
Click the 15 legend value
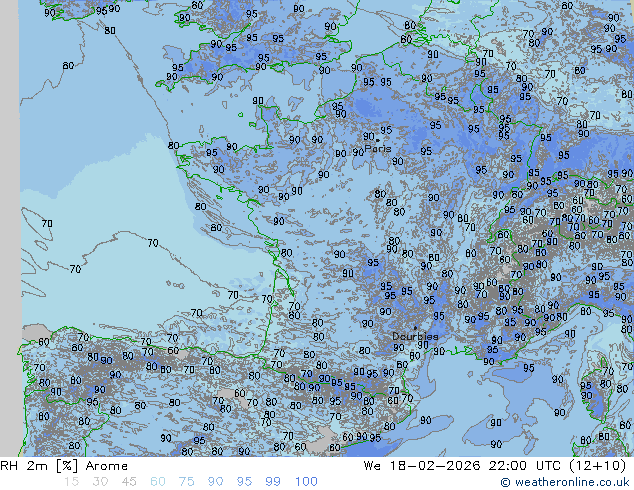pos(71,482)
